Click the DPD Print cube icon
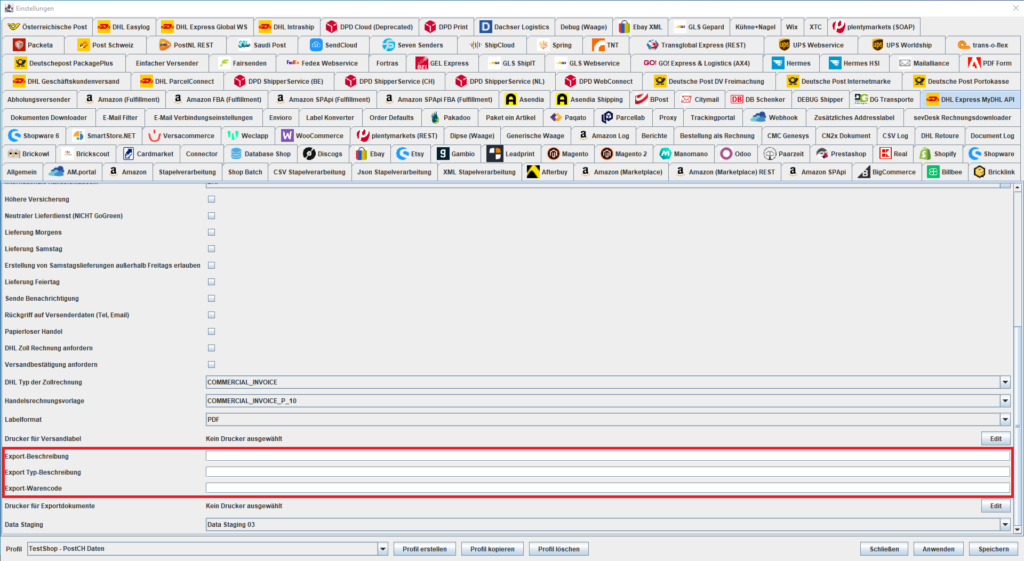Screen dimensions: 1024x561 click(x=430, y=27)
